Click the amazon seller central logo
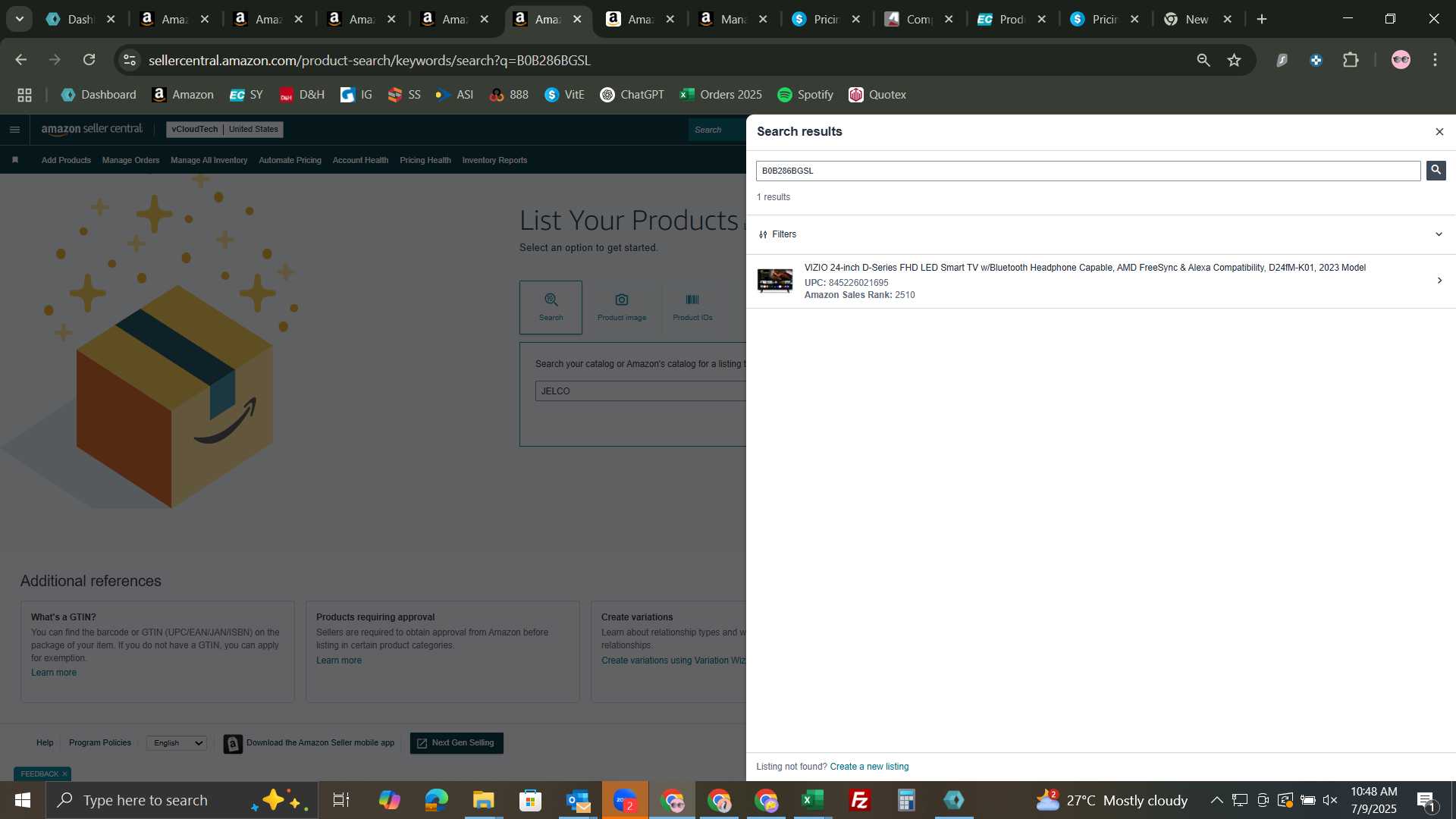Screen dimensions: 1456x819 point(92,129)
